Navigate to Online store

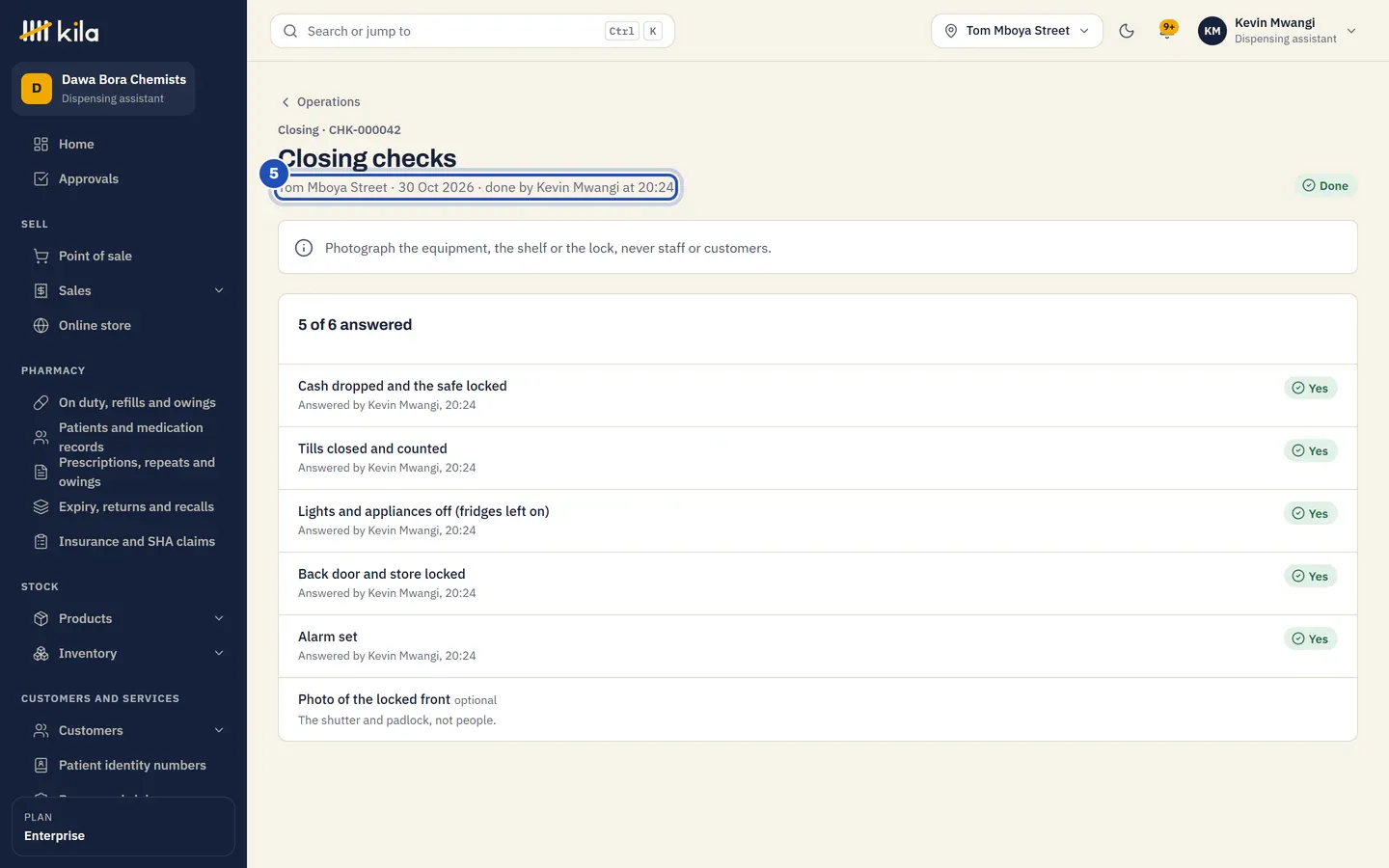(123, 325)
